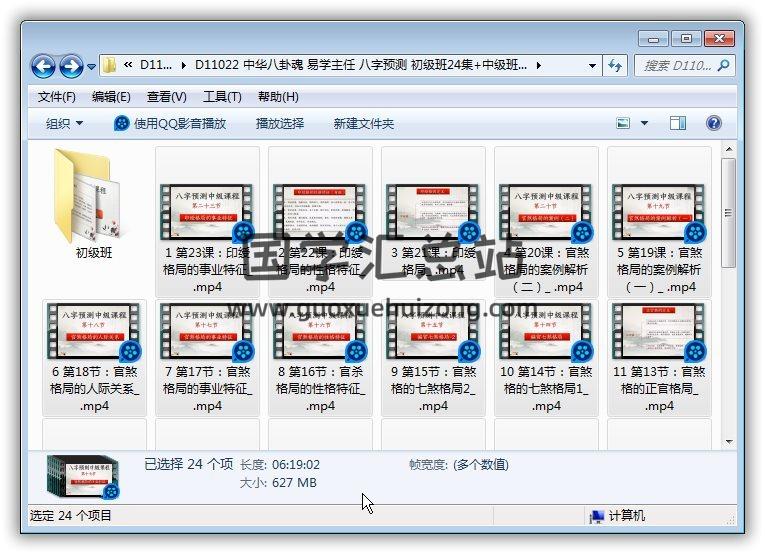Select video thumbnail 1 第23课

pos(207,213)
